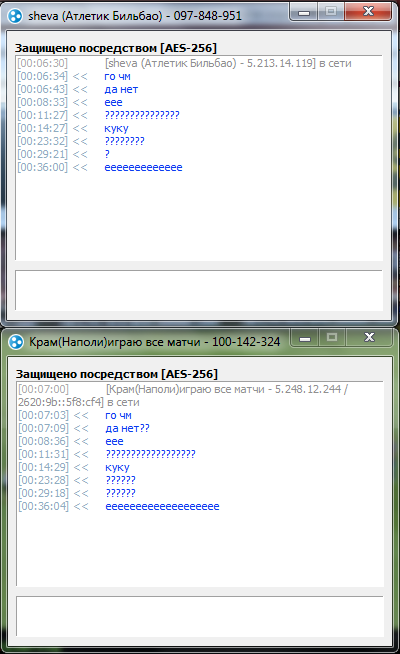Maximize the Крам(Наполи) chat window

332,338
